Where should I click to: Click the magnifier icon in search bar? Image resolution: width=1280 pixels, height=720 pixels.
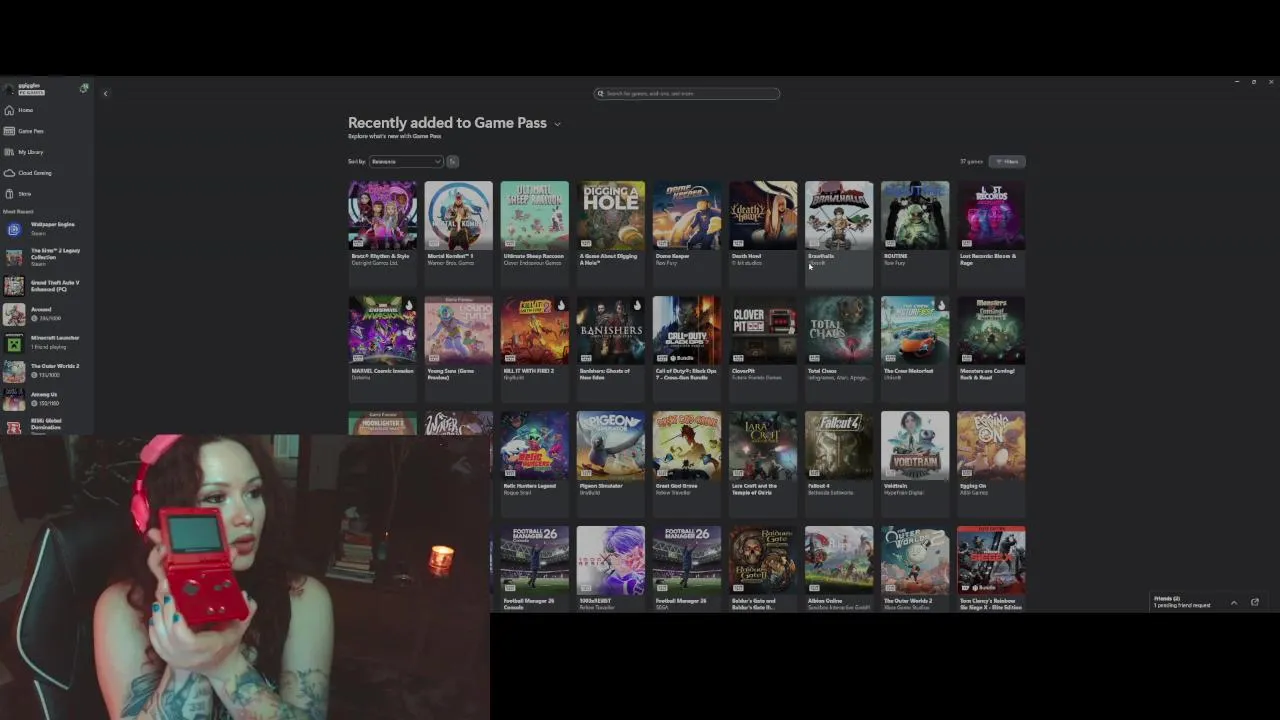point(600,94)
